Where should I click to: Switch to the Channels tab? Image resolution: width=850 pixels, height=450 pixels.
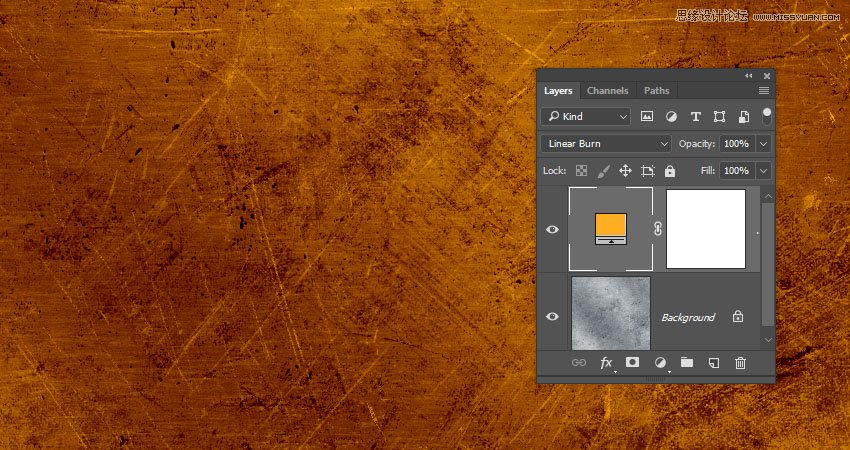click(x=607, y=91)
